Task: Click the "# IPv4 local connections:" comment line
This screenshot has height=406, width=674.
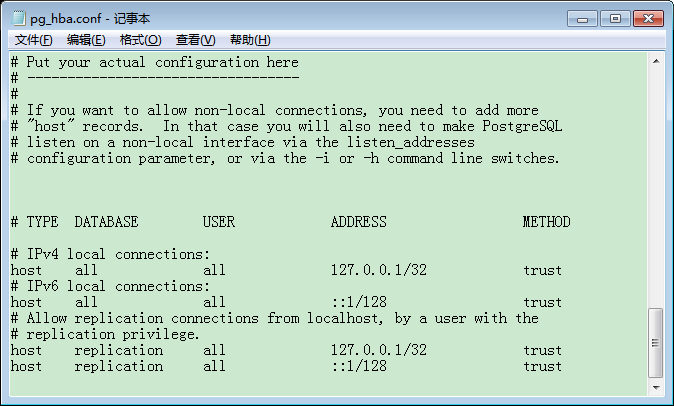Action: click(110, 254)
